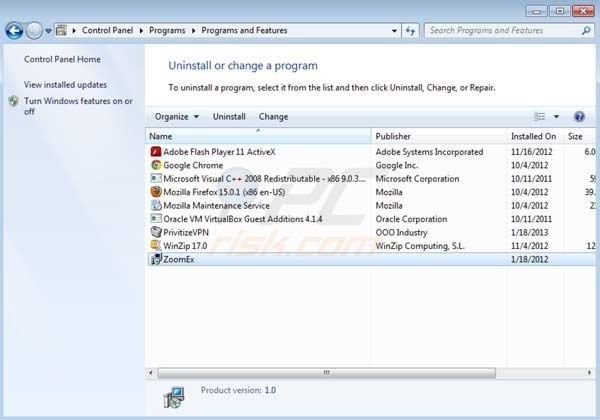Screen dimensions: 600x420
Task: Select Oracle VM VirtualBox Guest Additions 4.1.4
Action: pyautogui.click(x=243, y=219)
